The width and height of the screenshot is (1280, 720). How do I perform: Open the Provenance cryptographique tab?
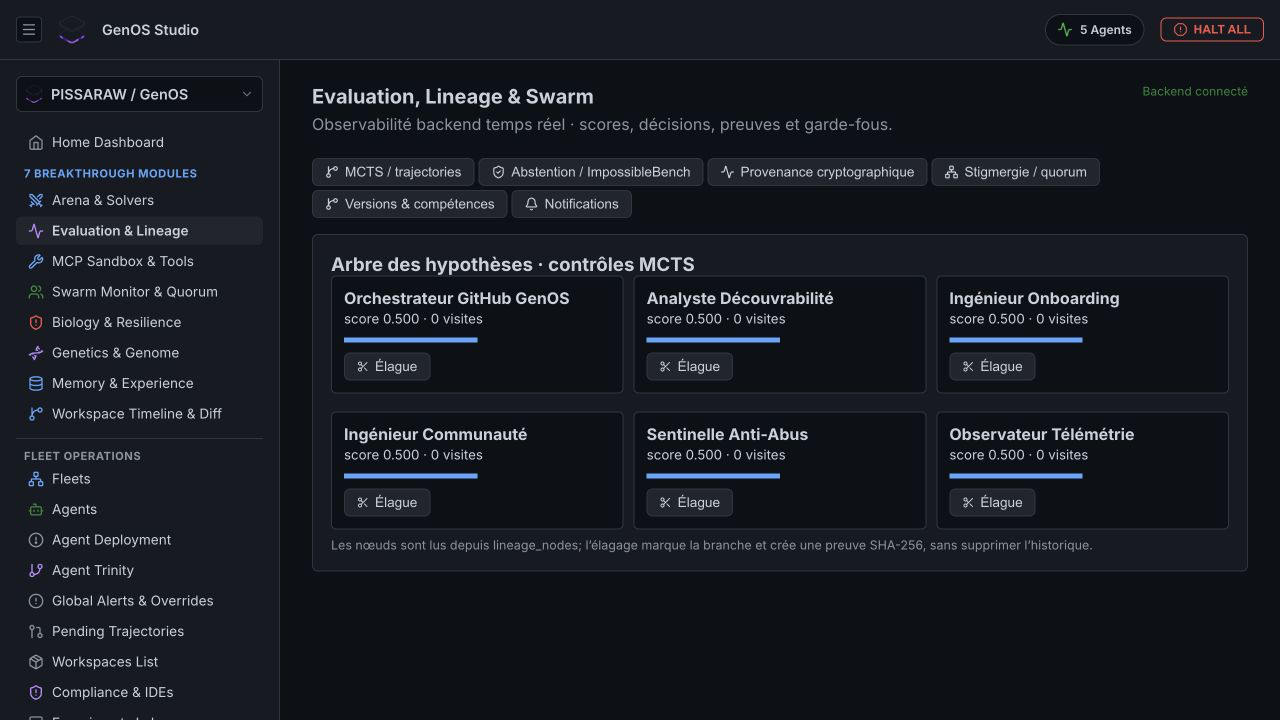(x=817, y=172)
